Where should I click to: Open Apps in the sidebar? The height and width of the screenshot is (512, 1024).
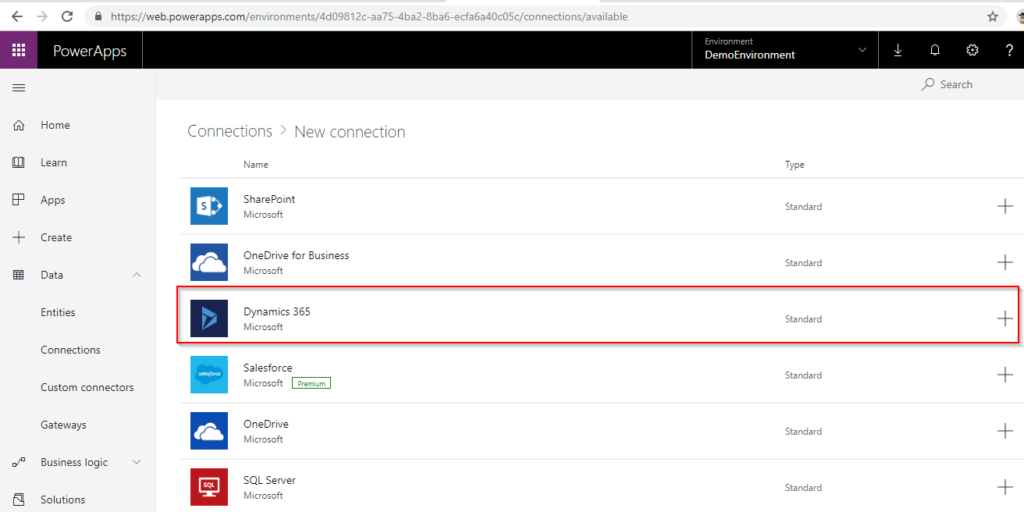click(x=53, y=200)
